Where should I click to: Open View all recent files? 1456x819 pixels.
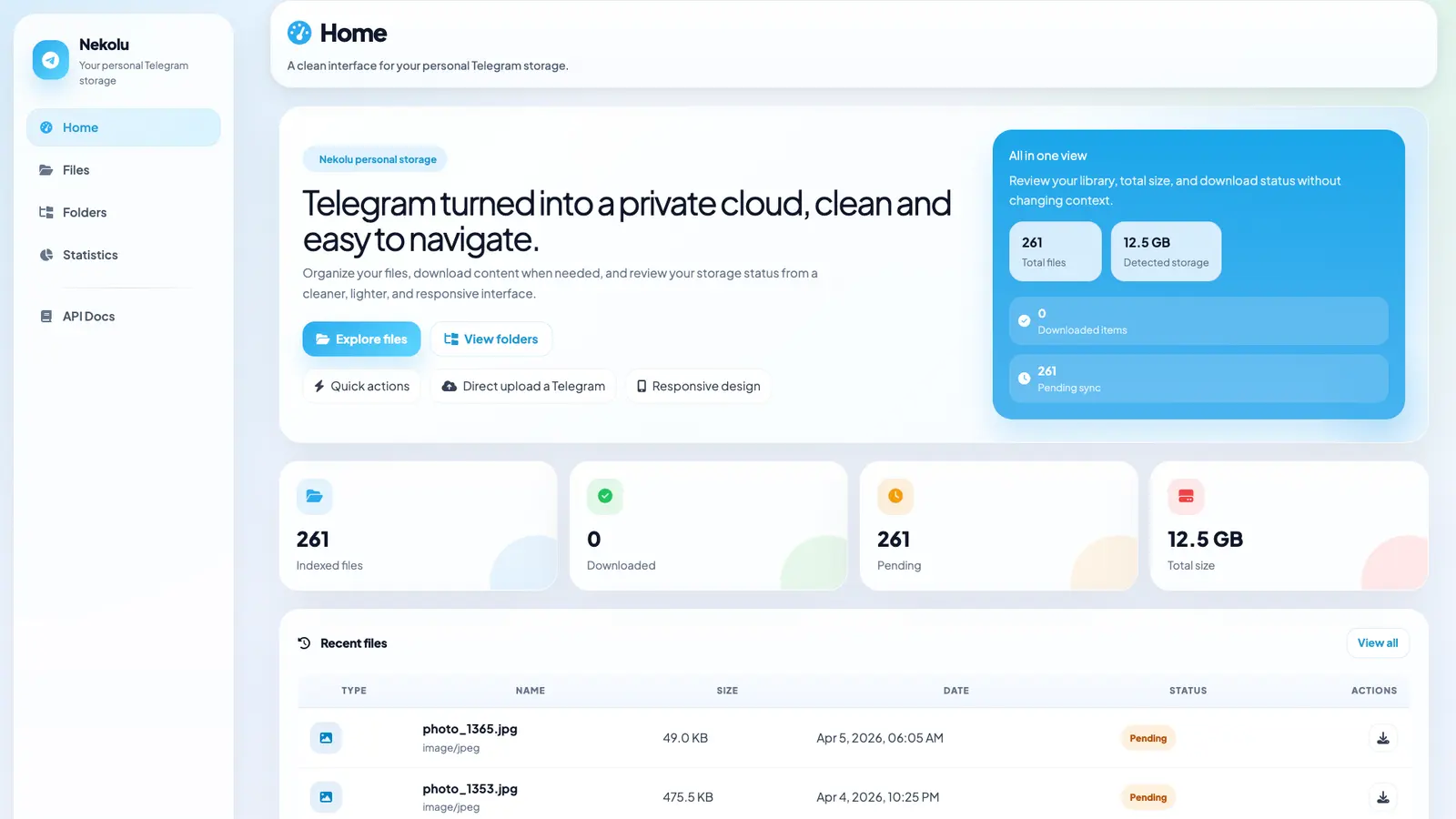click(x=1377, y=642)
